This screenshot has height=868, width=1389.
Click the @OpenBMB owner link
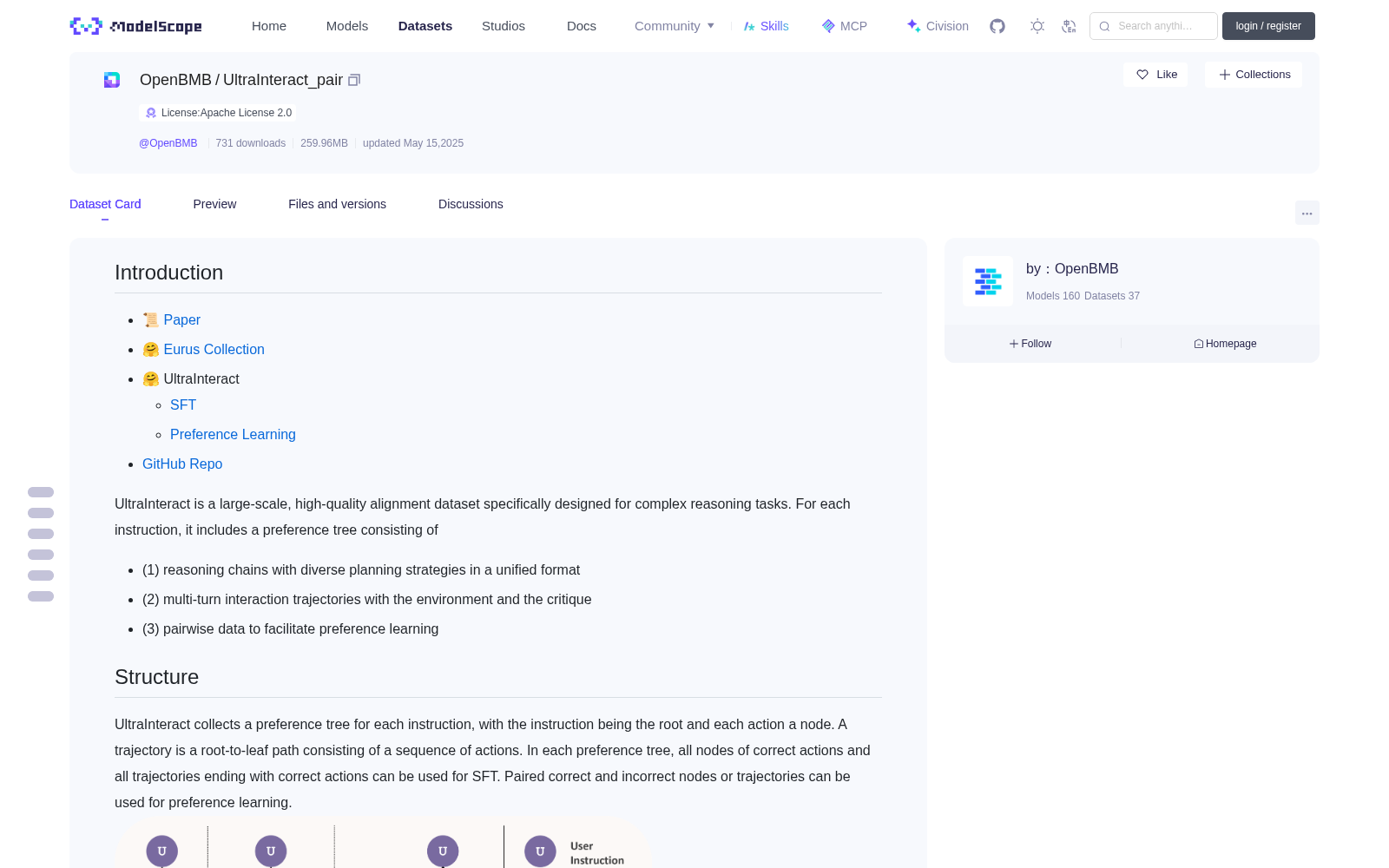168,143
